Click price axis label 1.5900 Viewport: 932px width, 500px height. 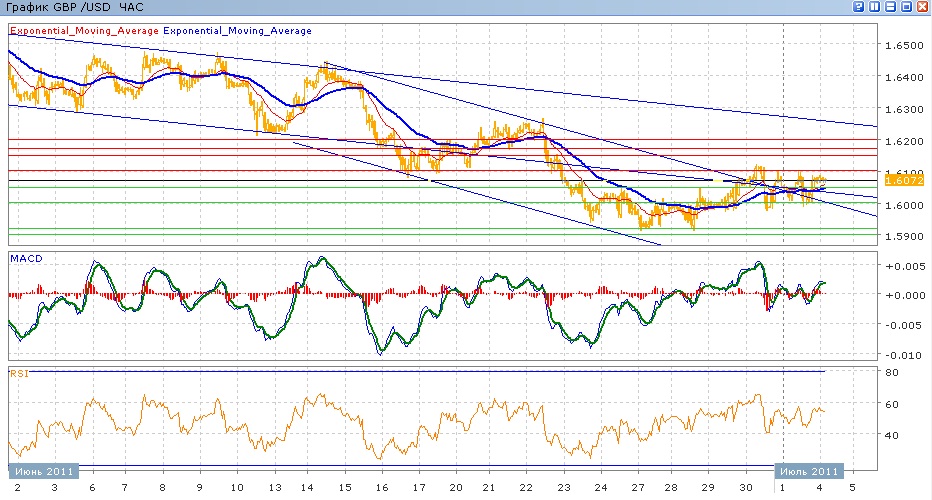coord(904,237)
